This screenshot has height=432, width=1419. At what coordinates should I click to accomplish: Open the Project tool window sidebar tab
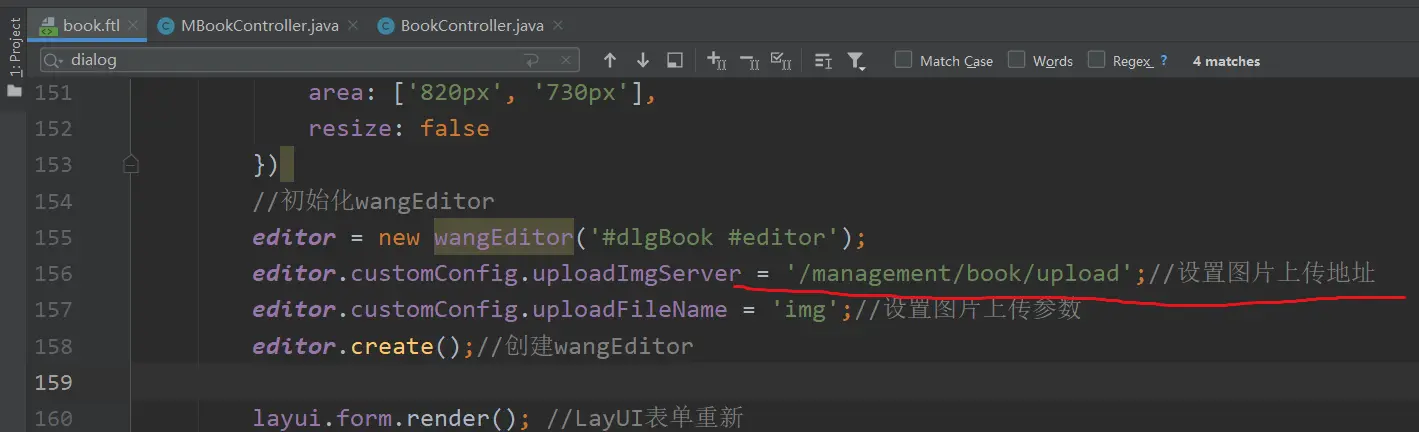point(14,47)
